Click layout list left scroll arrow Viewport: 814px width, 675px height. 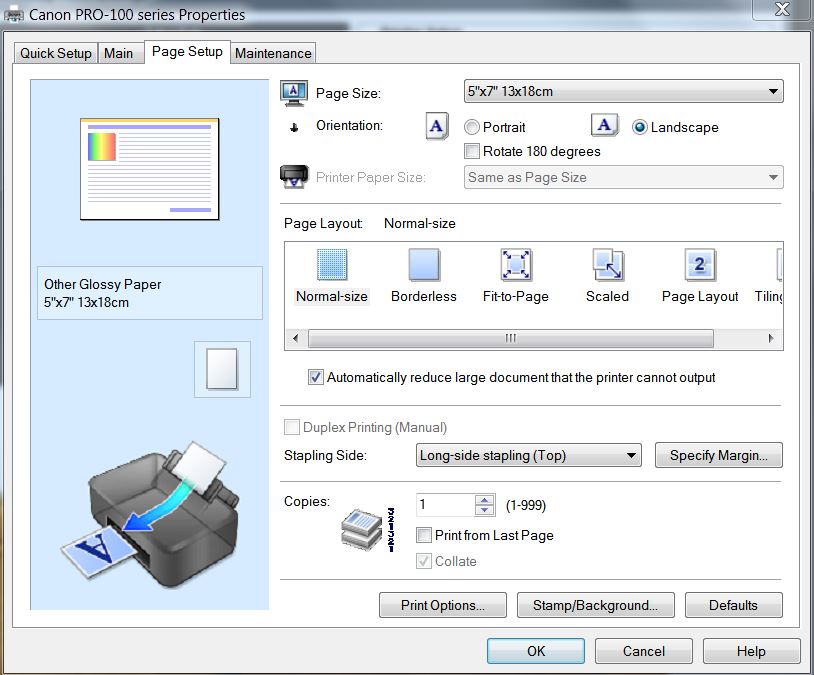click(x=296, y=339)
